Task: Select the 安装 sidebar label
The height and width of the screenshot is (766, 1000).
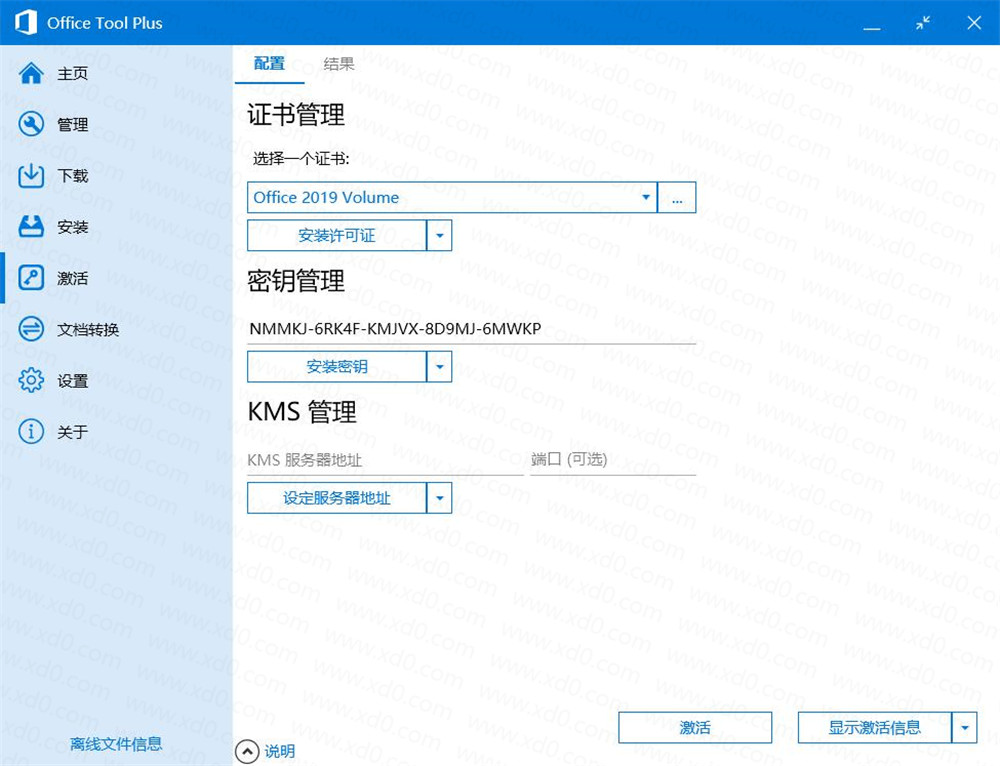Action: click(73, 227)
